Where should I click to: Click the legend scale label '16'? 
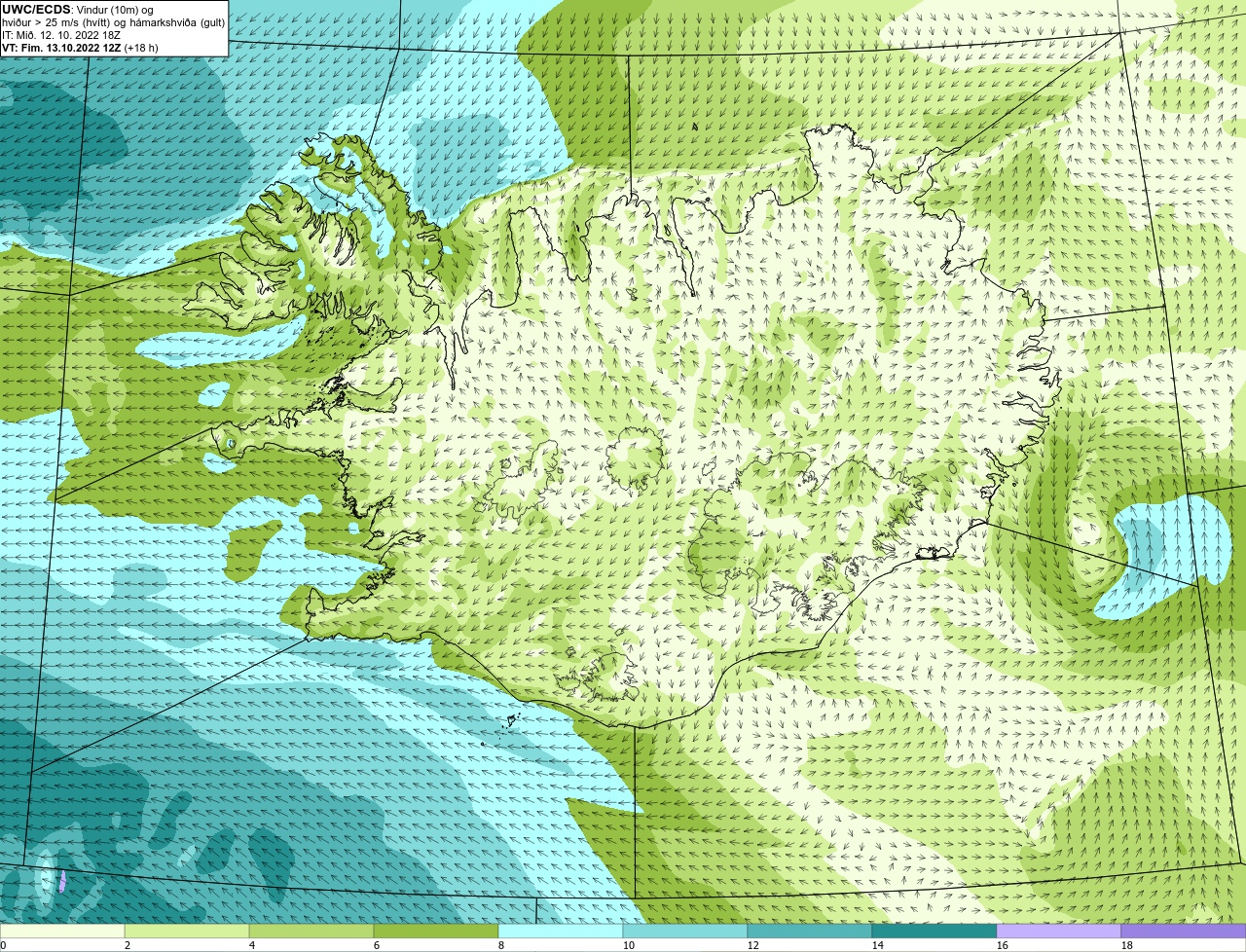(1003, 945)
